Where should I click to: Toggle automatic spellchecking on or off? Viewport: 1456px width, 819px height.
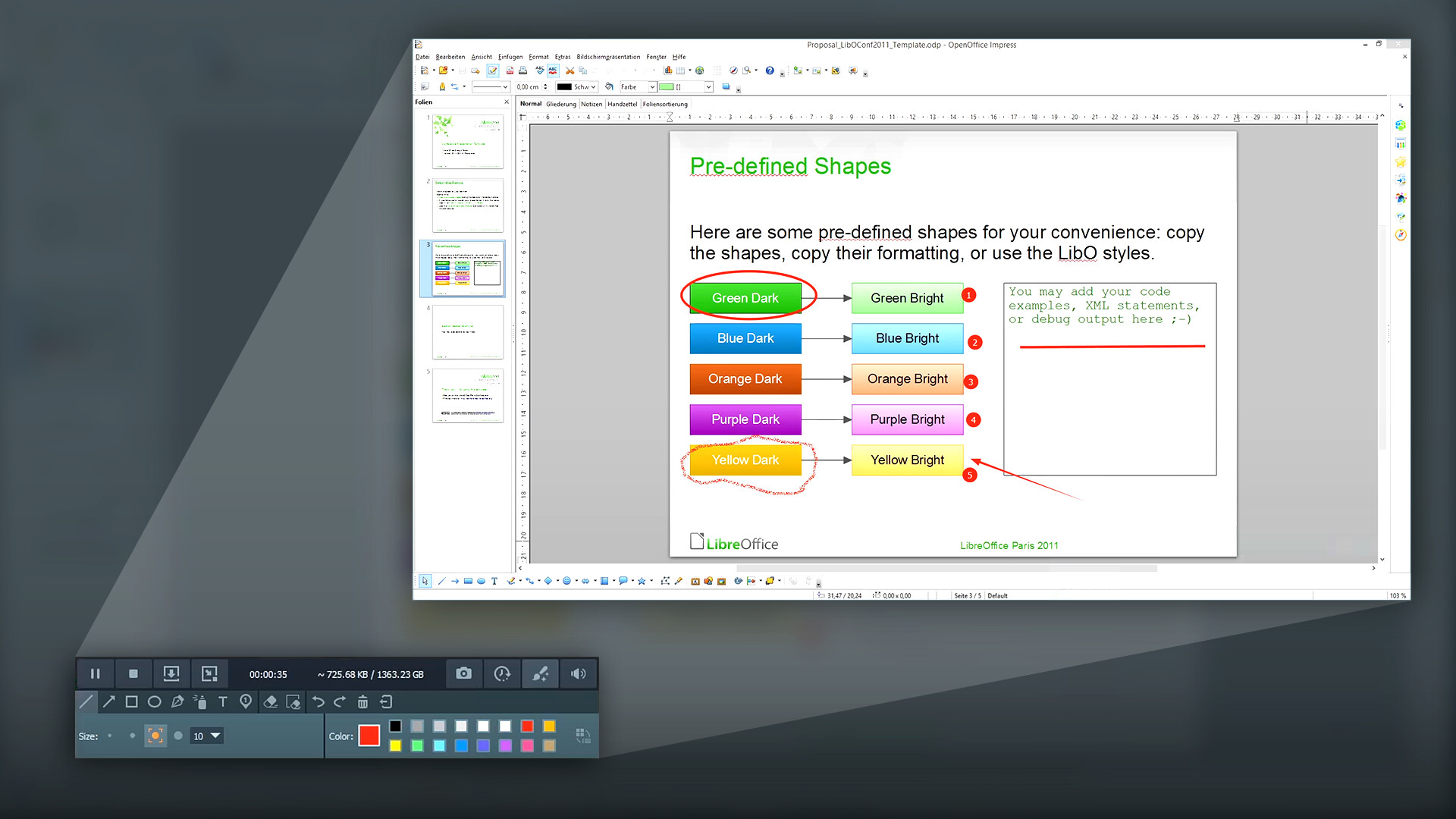pyautogui.click(x=553, y=71)
